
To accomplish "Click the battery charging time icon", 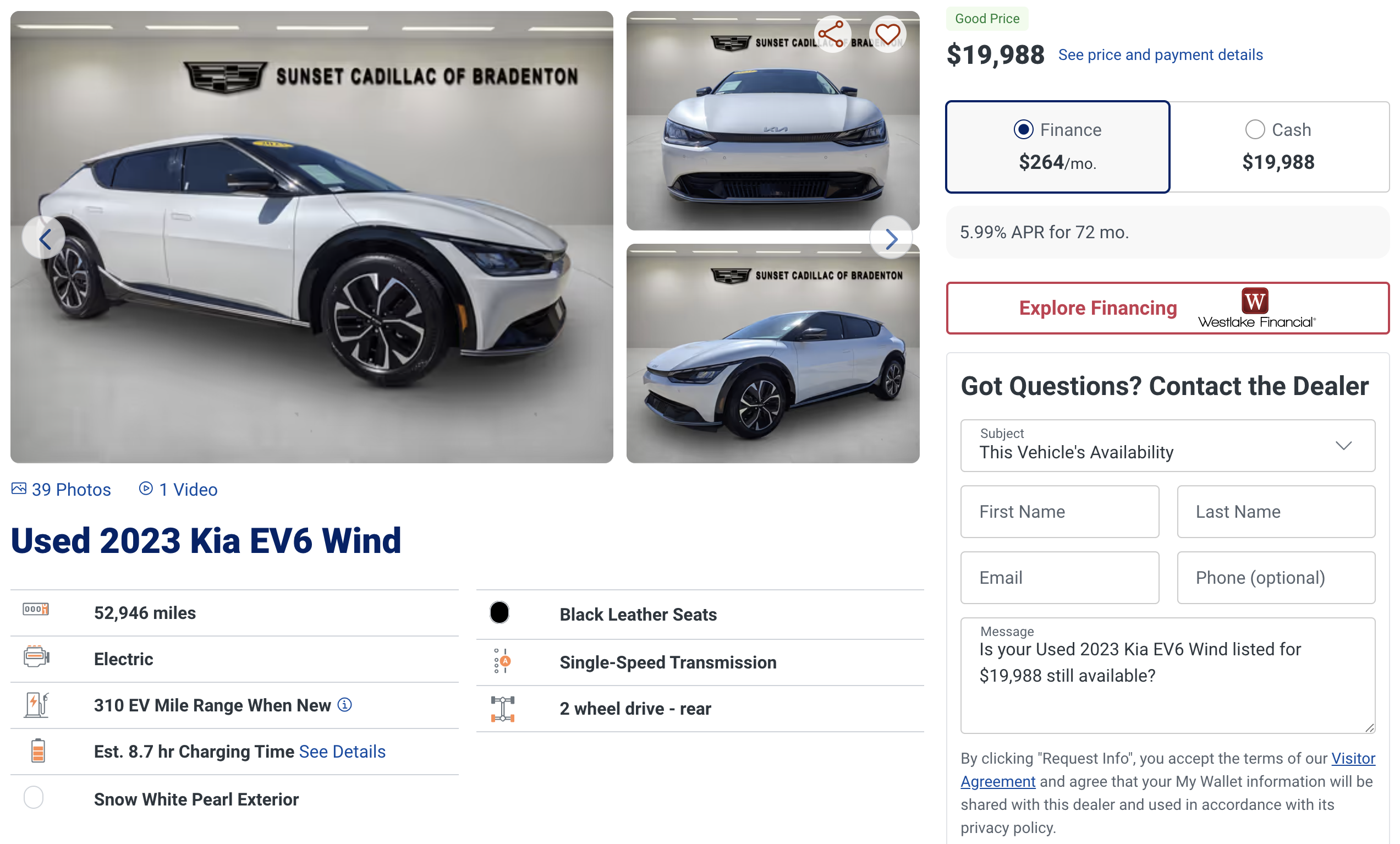I will click(37, 751).
